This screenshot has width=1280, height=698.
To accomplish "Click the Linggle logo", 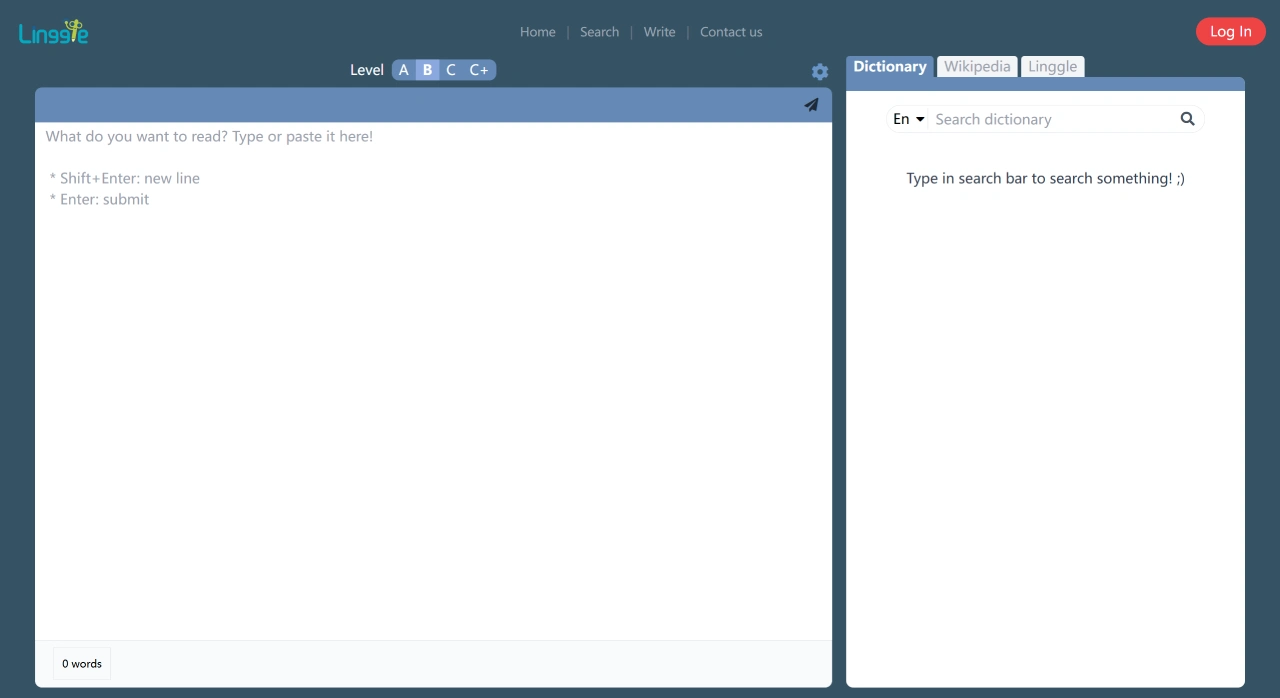I will (x=54, y=32).
